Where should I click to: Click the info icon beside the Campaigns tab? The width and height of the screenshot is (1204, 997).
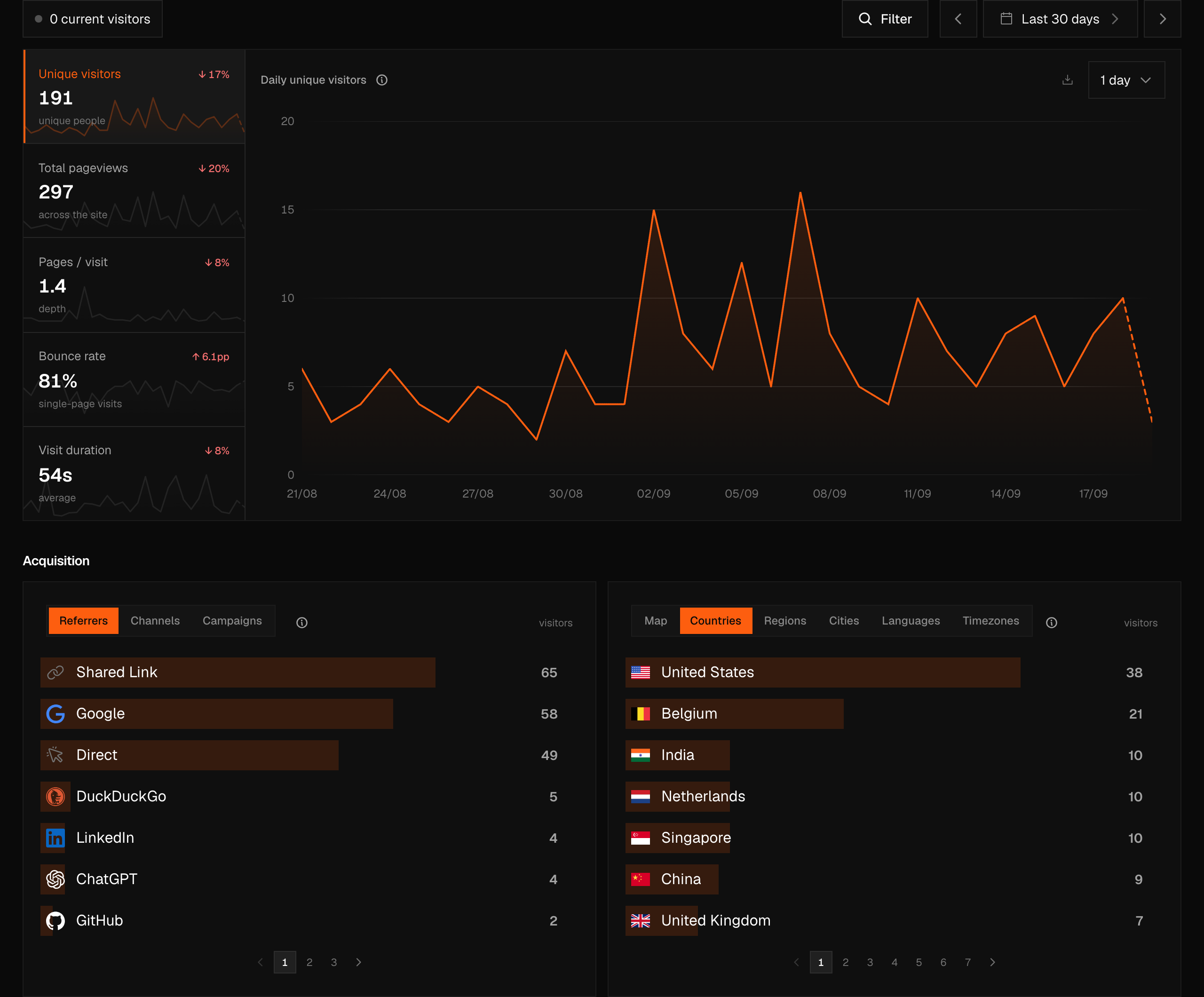pos(301,622)
